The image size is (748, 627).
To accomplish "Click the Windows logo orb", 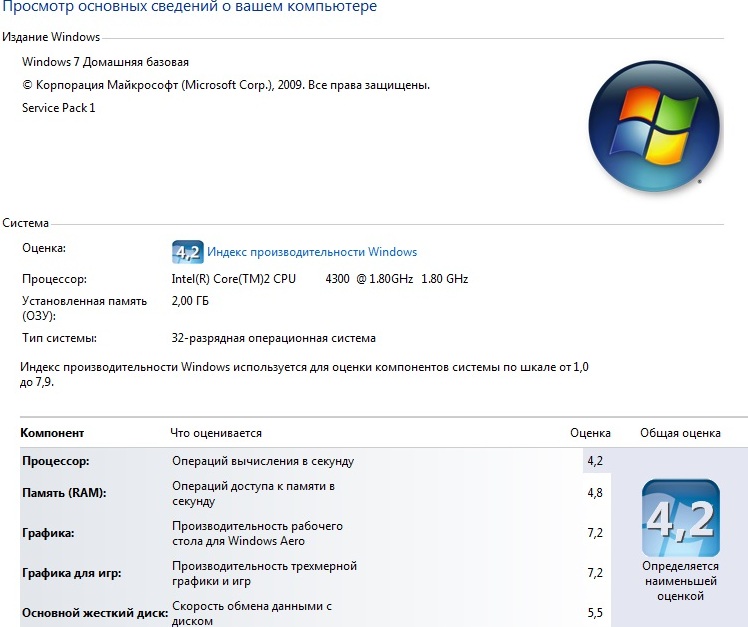I will coord(654,126).
